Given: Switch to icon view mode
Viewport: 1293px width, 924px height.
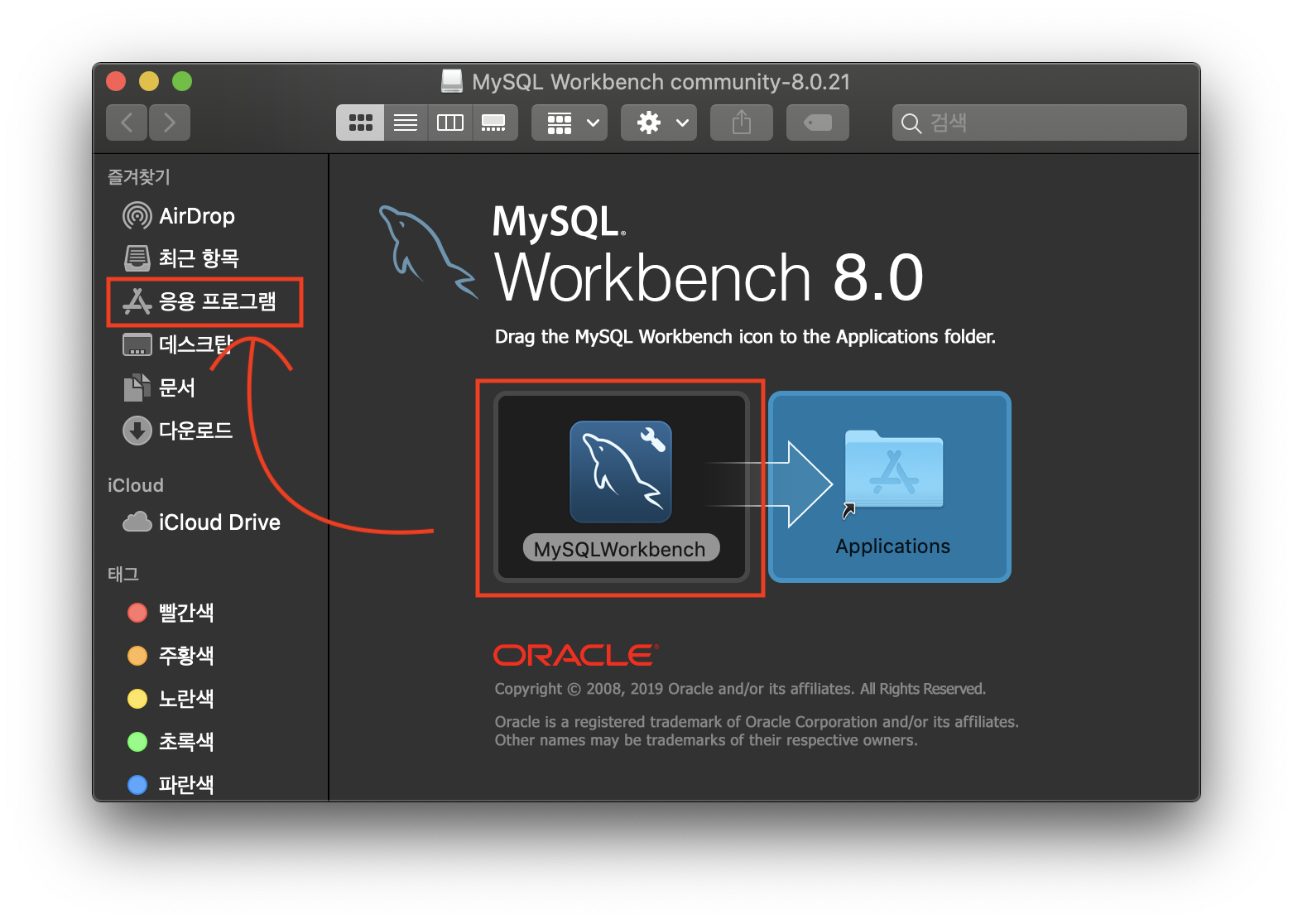Looking at the screenshot, I should pyautogui.click(x=360, y=123).
